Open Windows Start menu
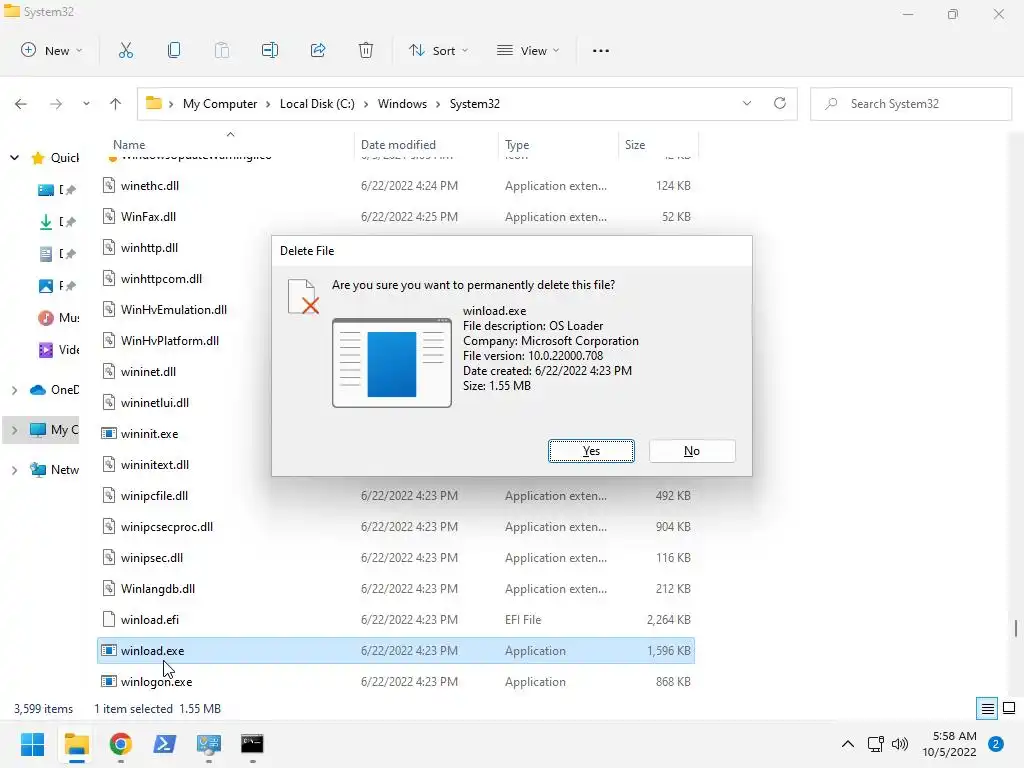1024x768 pixels. (32, 744)
